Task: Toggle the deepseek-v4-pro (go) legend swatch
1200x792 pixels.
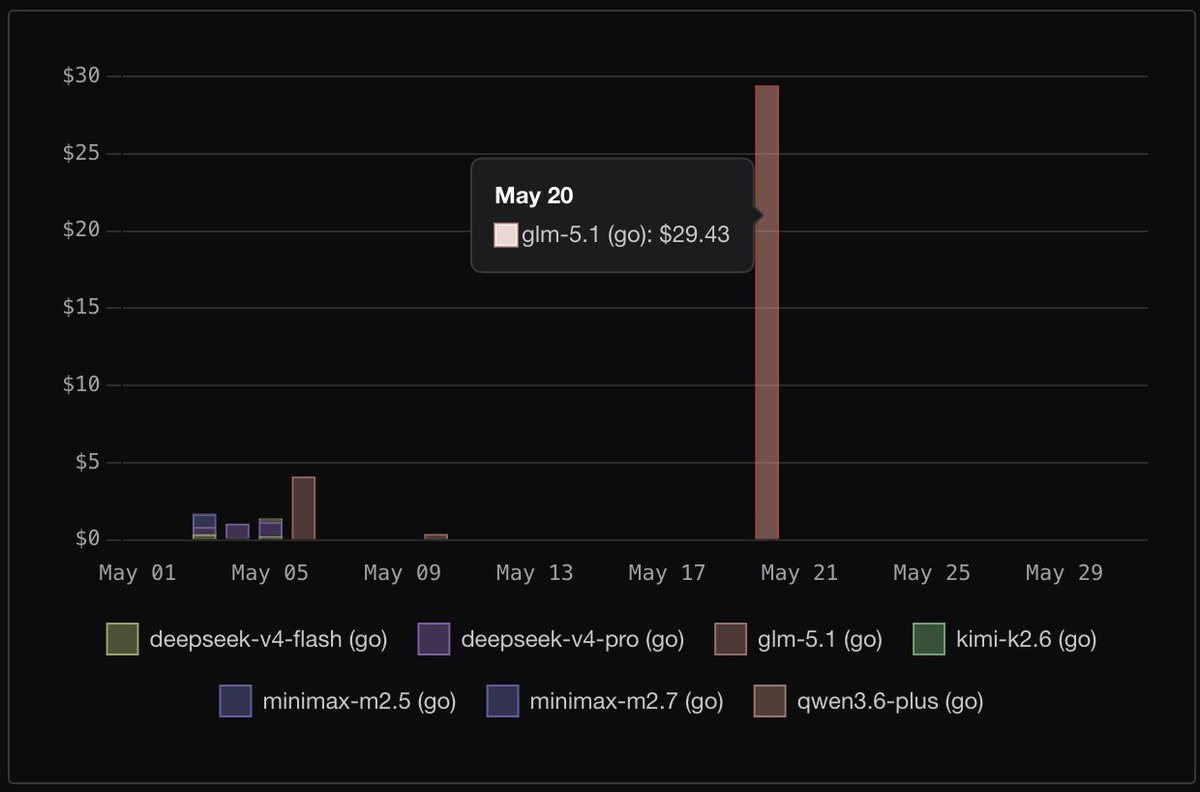Action: [x=434, y=639]
